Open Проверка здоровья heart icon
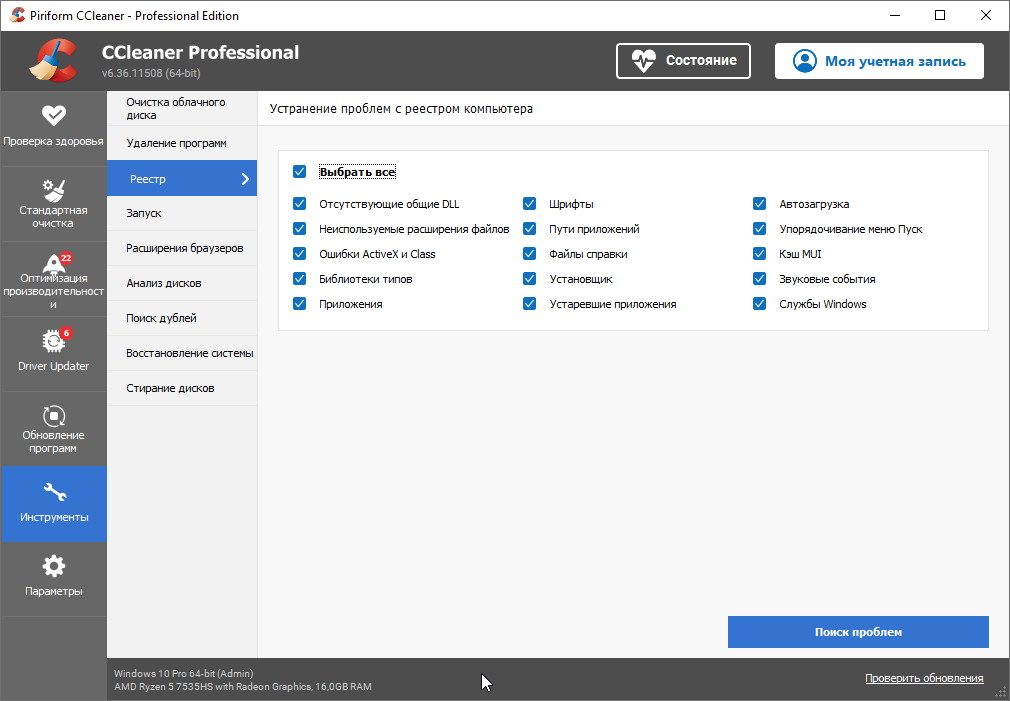The width and height of the screenshot is (1010, 701). tap(53, 115)
